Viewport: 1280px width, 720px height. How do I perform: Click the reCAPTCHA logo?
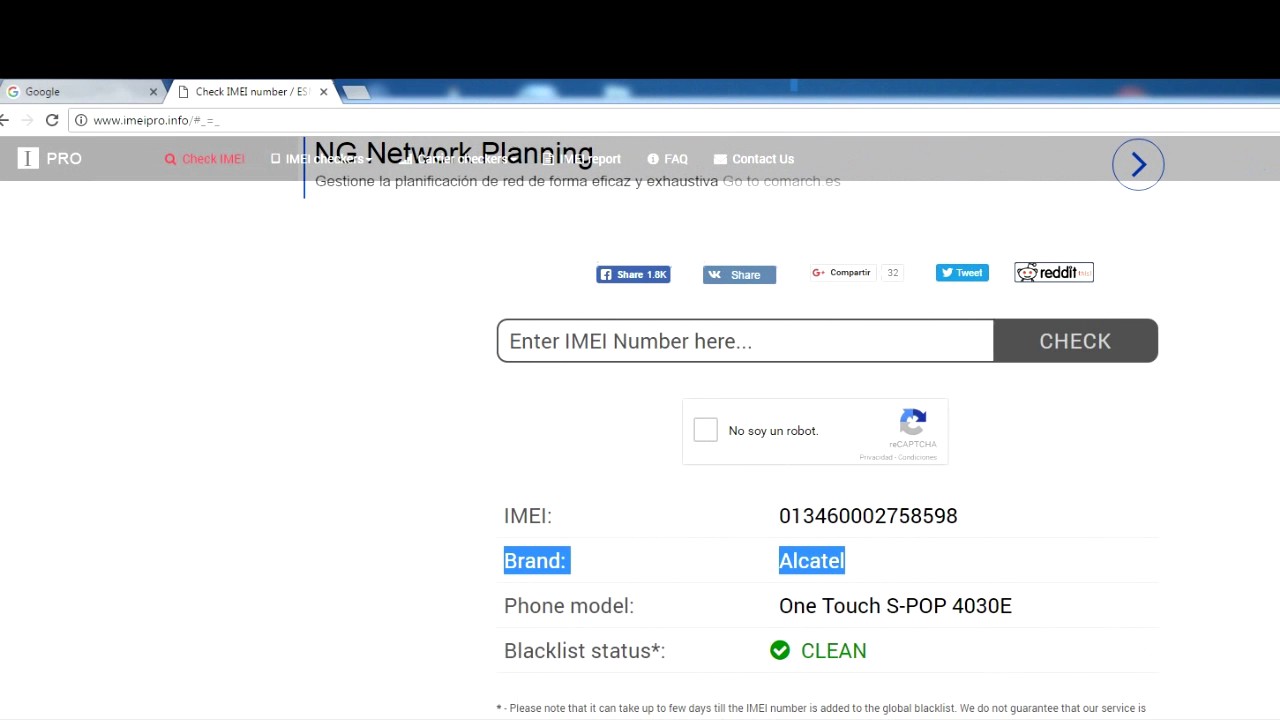click(912, 421)
